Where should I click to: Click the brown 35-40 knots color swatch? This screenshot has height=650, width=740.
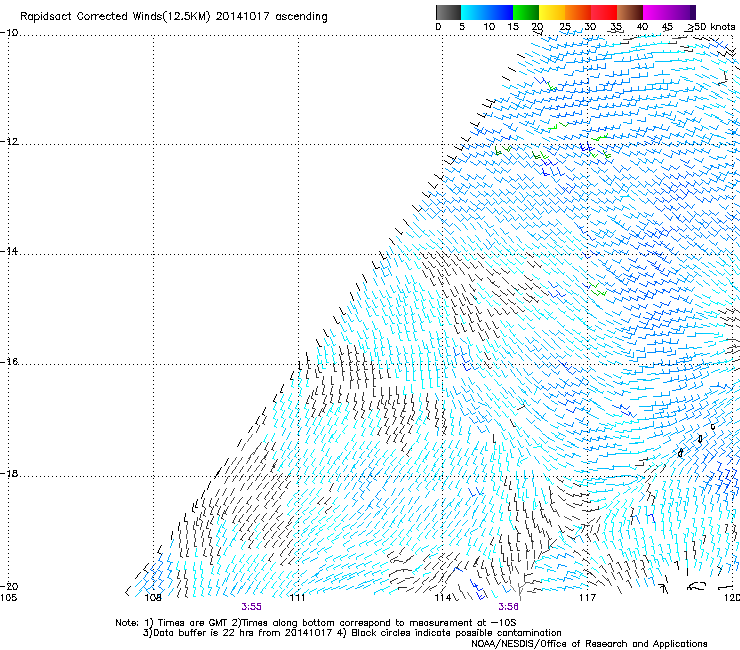pyautogui.click(x=630, y=12)
